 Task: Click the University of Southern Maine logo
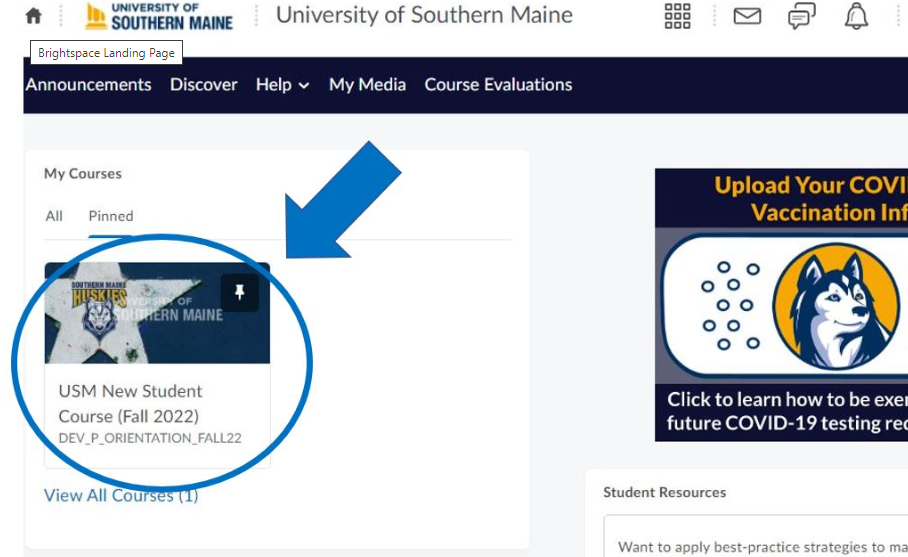pyautogui.click(x=160, y=16)
